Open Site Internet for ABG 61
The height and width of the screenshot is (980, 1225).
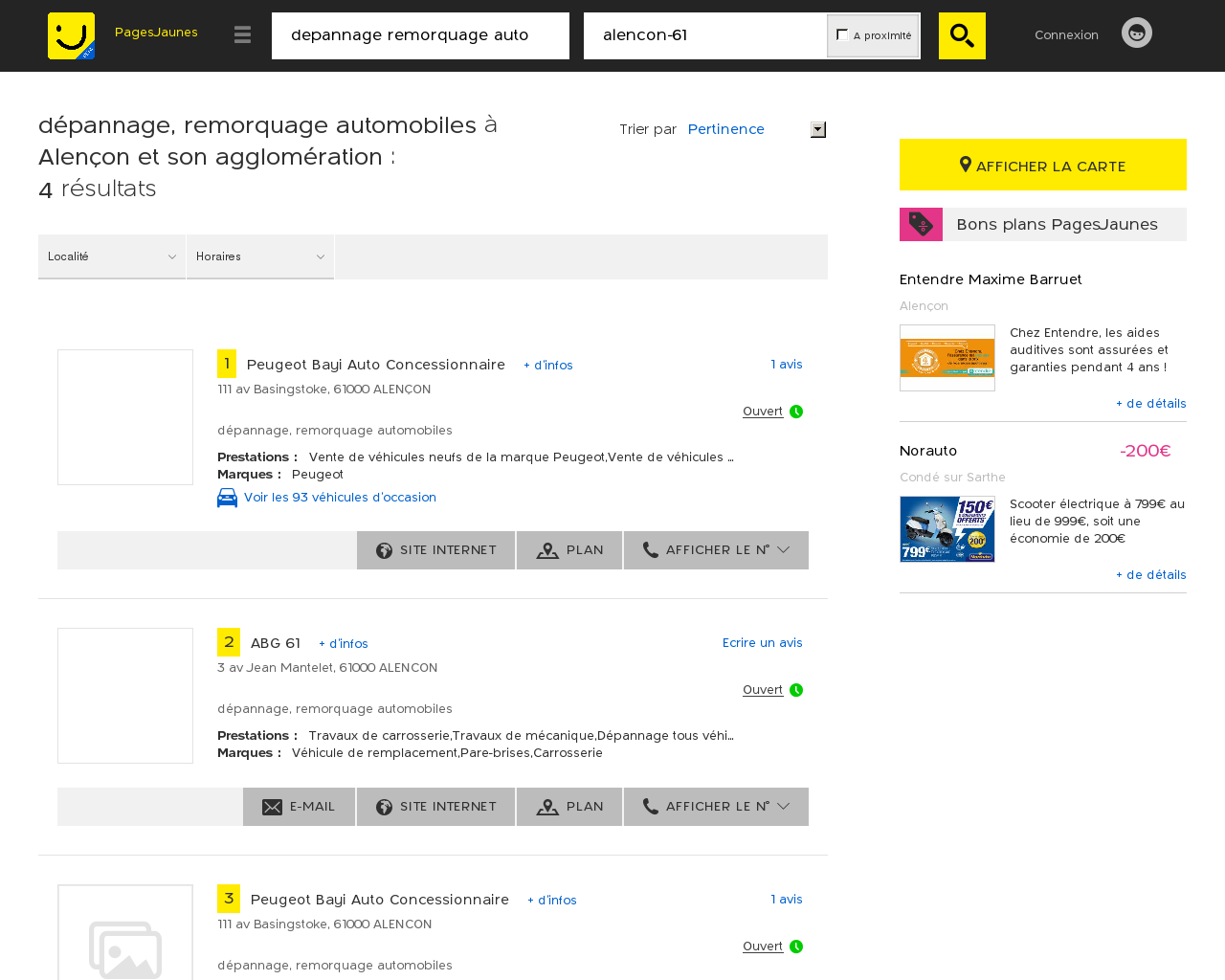(x=436, y=807)
